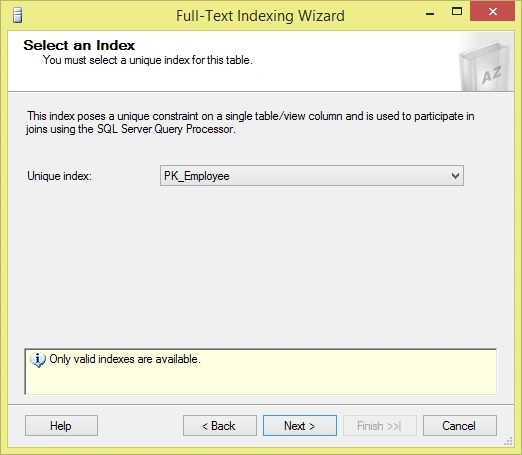This screenshot has width=522, height=455.
Task: Click the Full-Text Indexing Wizard title bar
Action: 260,16
